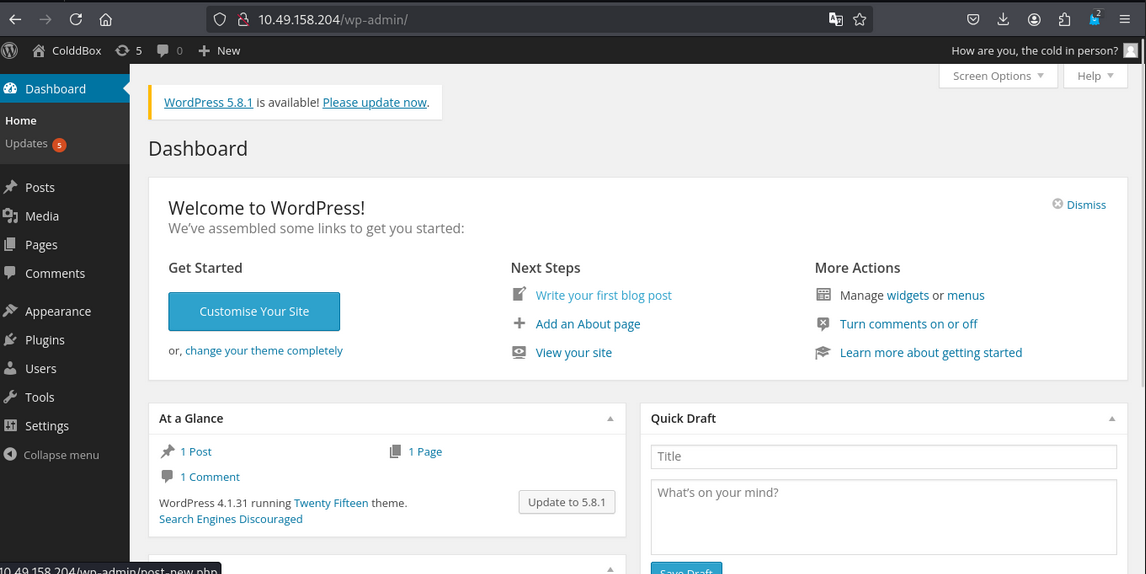Image resolution: width=1146 pixels, height=574 pixels.
Task: Collapse the Quick Draft widget
Action: click(1111, 419)
